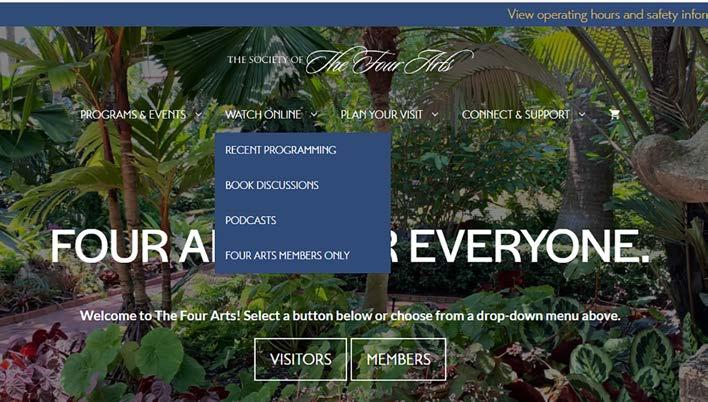The image size is (708, 402).
Task: Click the Members button
Action: pos(398,360)
